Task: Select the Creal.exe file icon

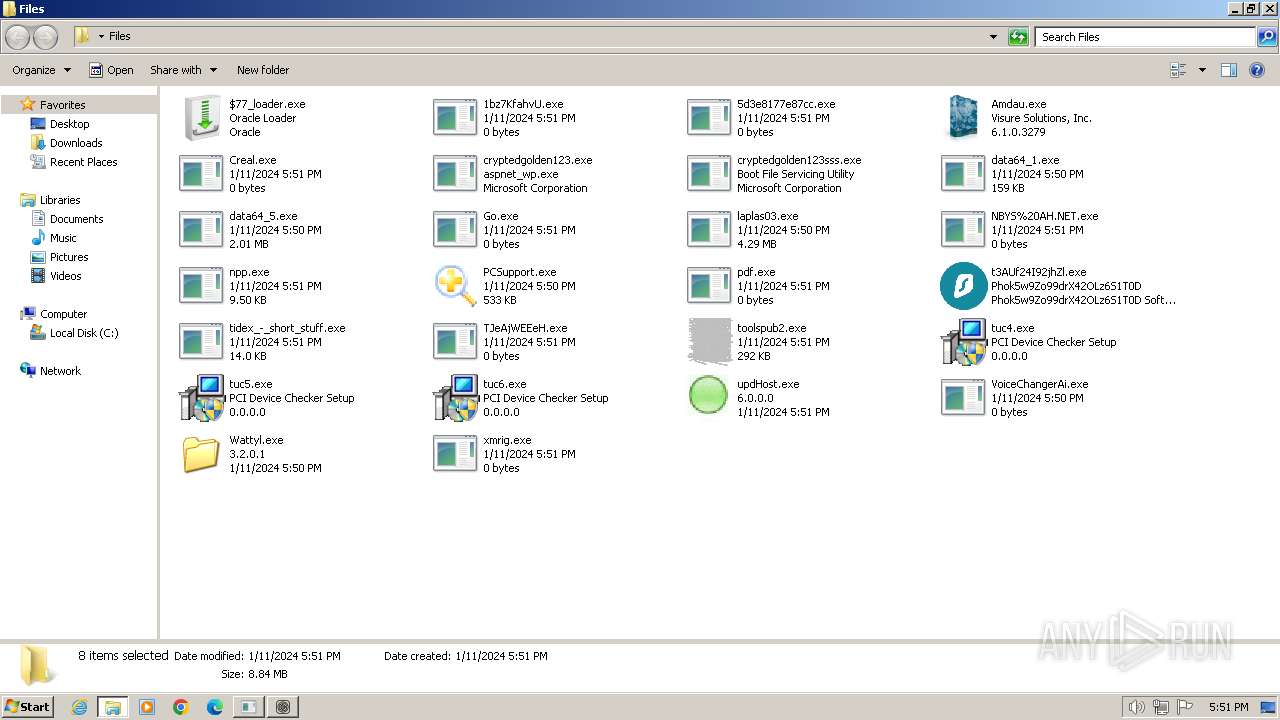Action: [201, 174]
